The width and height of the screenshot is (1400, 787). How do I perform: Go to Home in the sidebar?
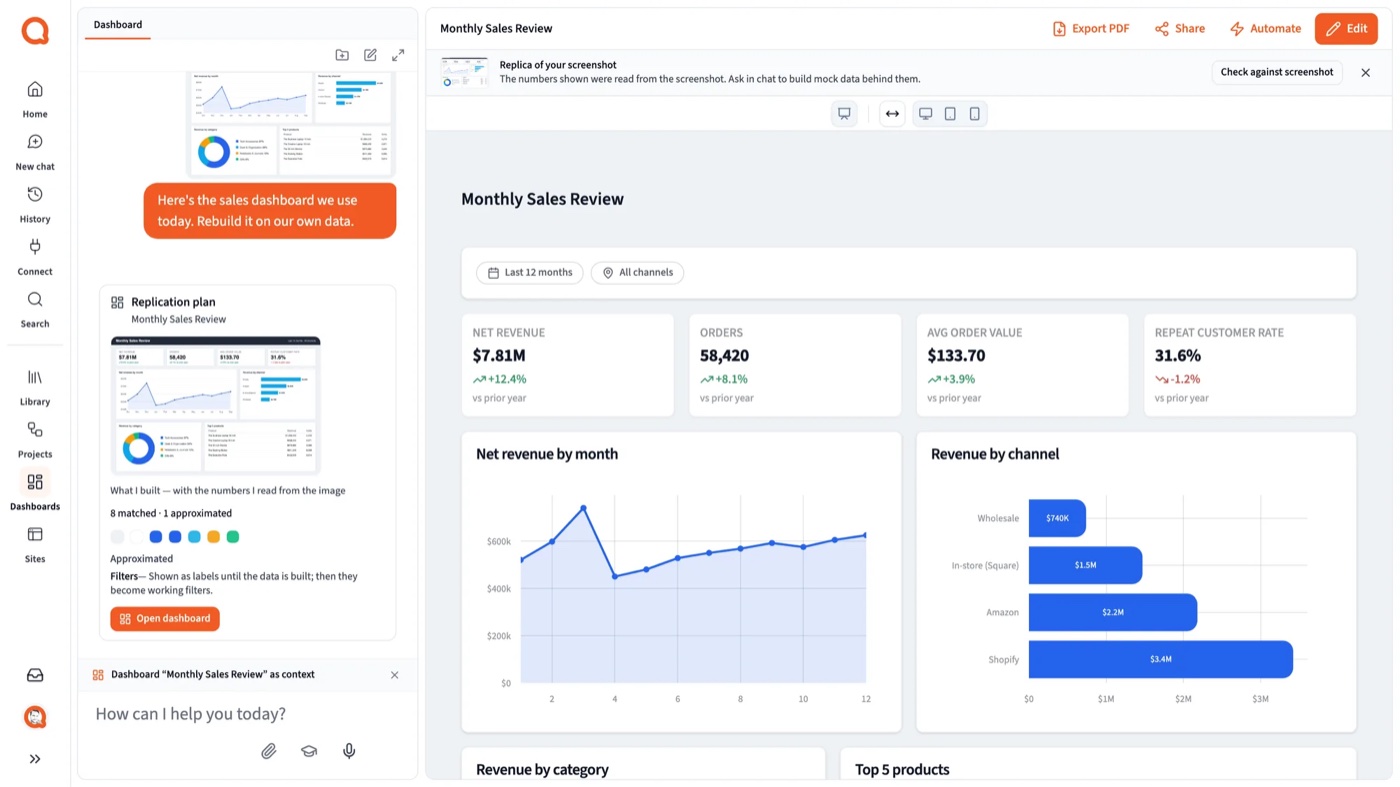(35, 99)
